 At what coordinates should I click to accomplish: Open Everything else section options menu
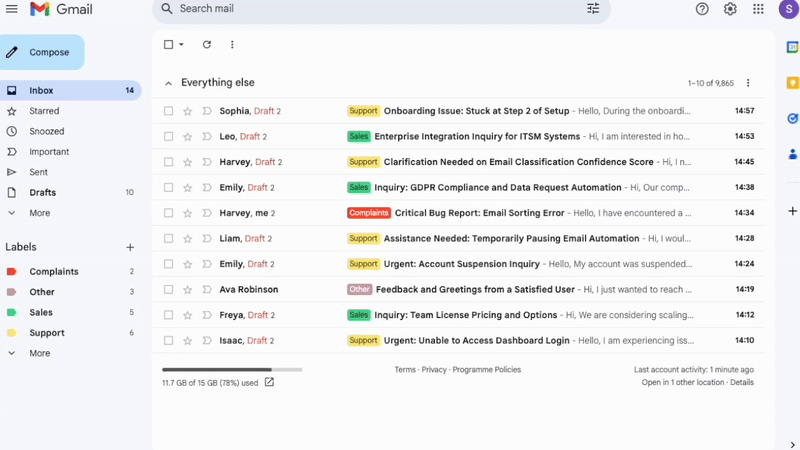748,83
